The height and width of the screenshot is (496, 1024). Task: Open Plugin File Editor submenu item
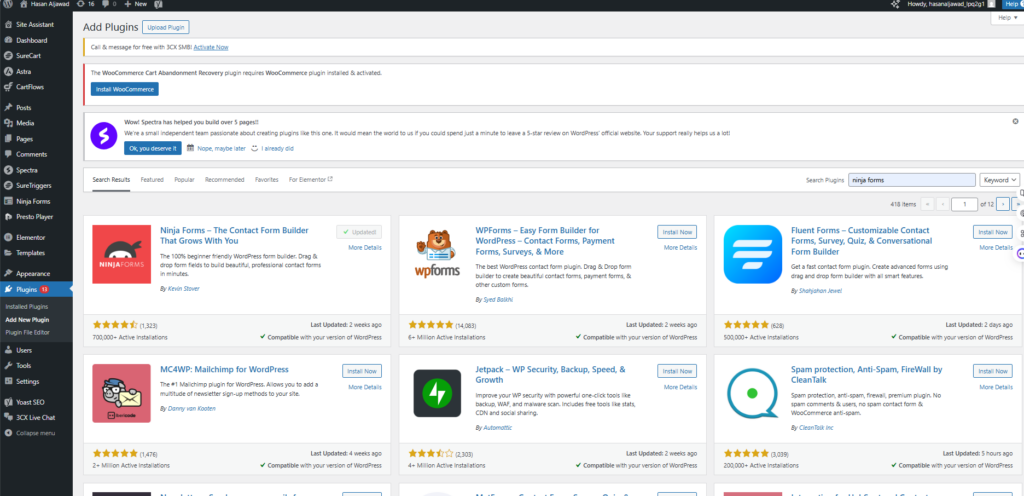tap(27, 333)
